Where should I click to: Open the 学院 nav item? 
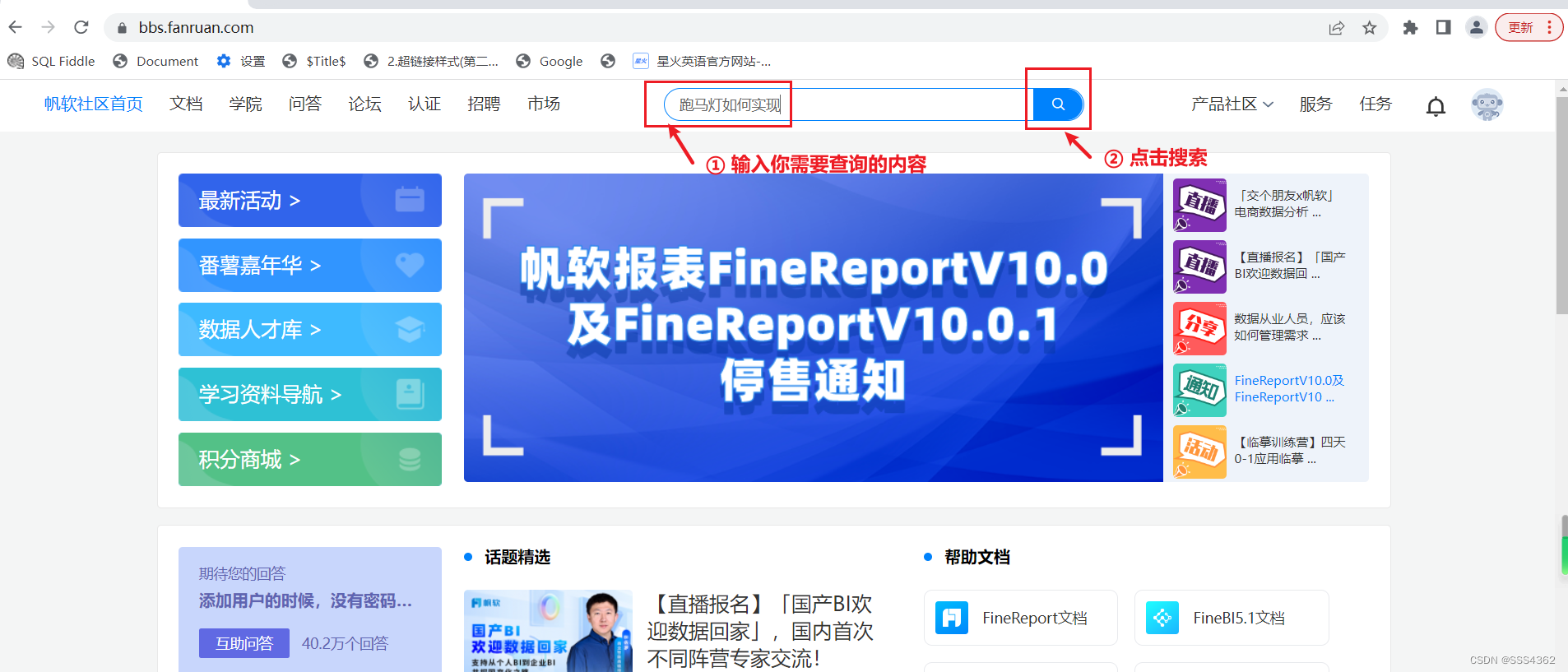click(245, 104)
